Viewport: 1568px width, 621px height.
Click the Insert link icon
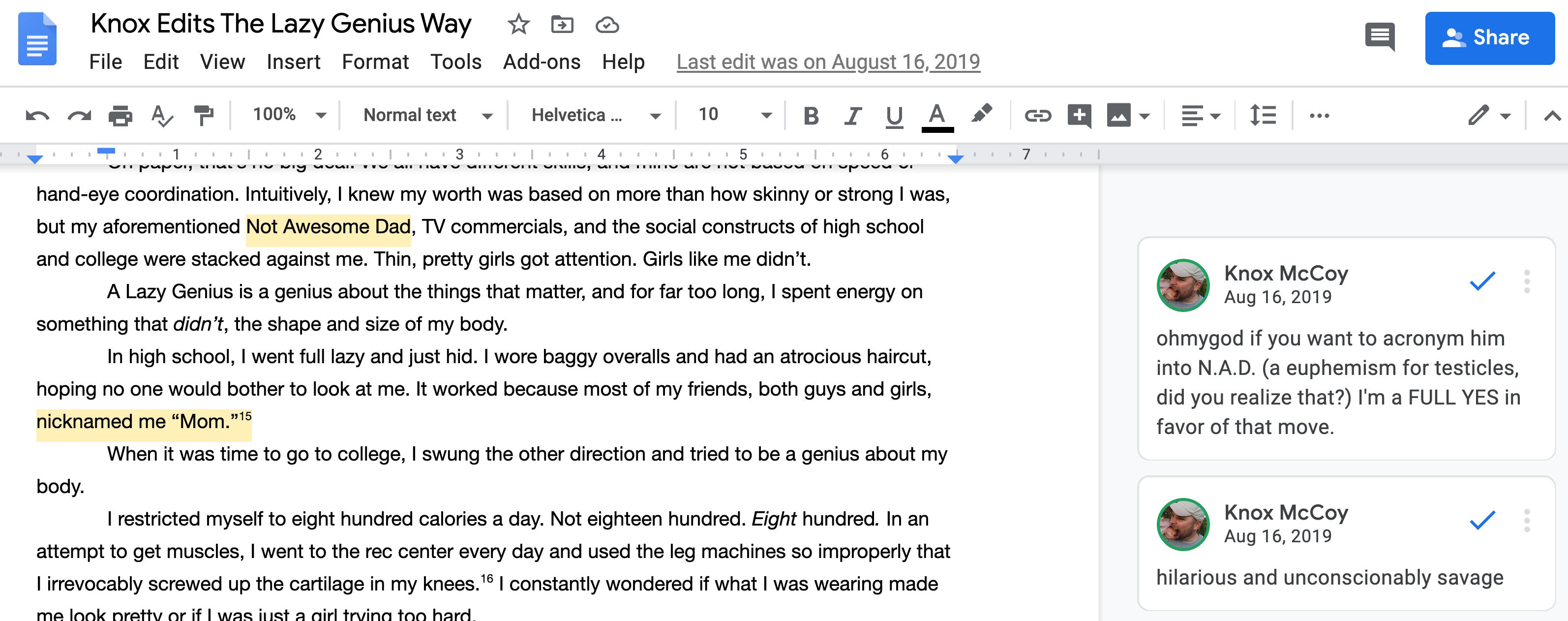[x=1037, y=115]
